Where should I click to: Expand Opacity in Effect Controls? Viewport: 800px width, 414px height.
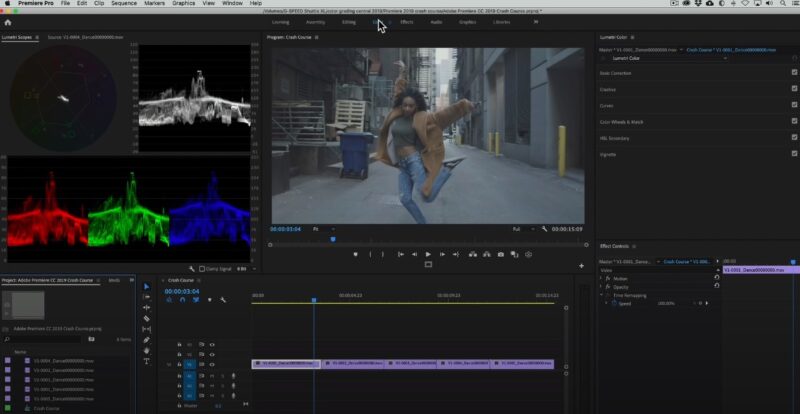tap(601, 286)
